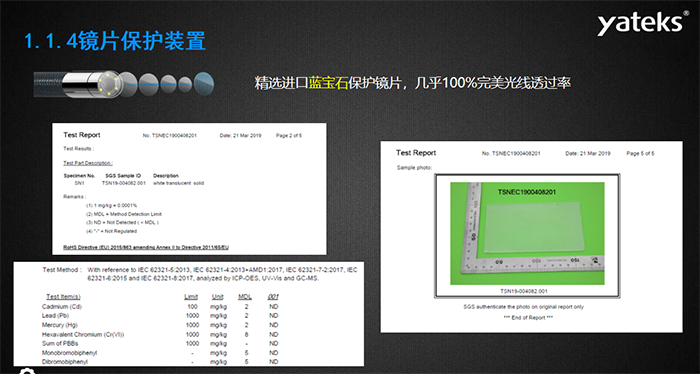Click 'Test Results :' label
Screen dimensions: 700x374
[79, 149]
